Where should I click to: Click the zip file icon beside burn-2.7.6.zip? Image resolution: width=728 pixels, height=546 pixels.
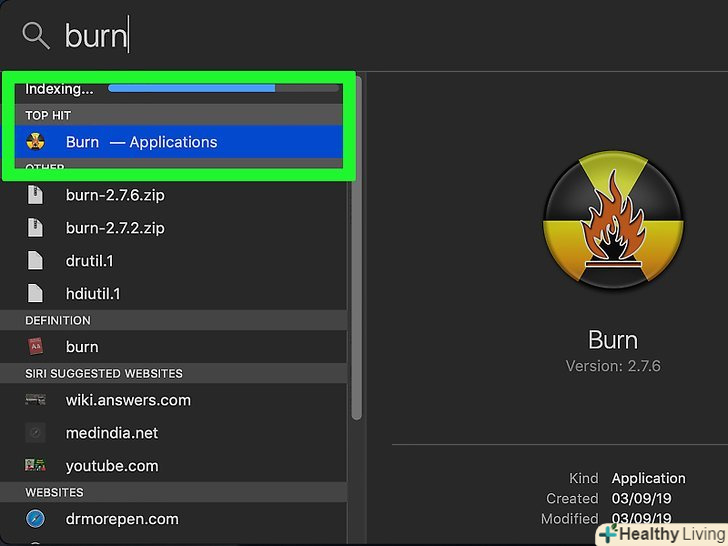point(35,195)
